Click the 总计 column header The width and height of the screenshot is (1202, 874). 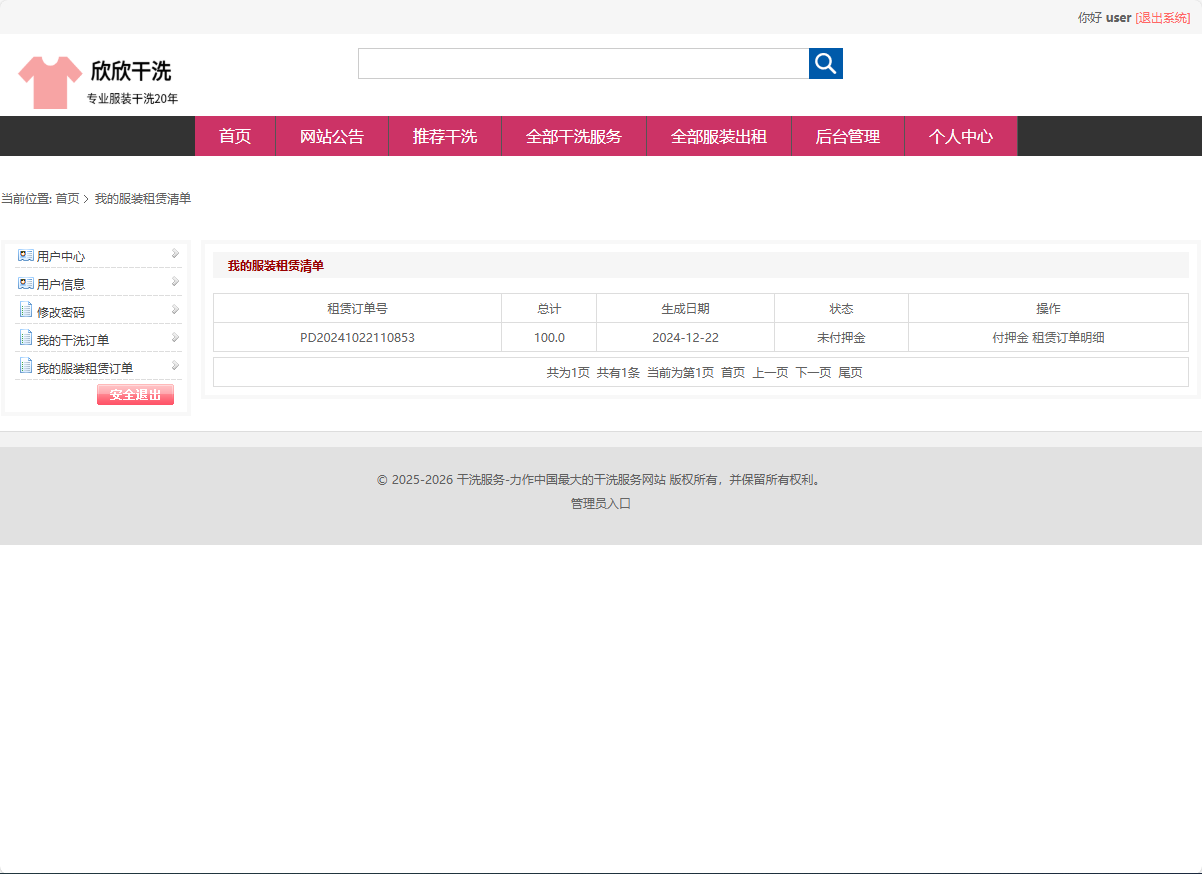[x=549, y=309]
